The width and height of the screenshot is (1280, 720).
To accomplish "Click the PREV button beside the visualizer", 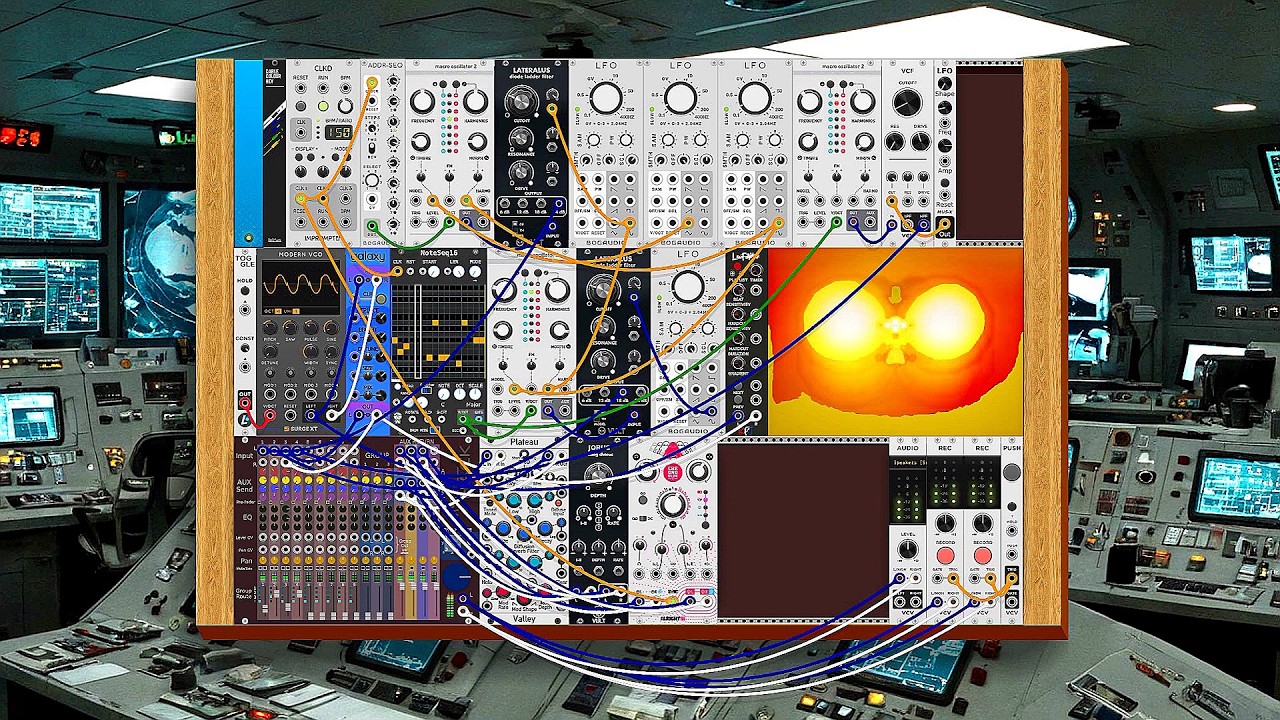I will pos(738,400).
